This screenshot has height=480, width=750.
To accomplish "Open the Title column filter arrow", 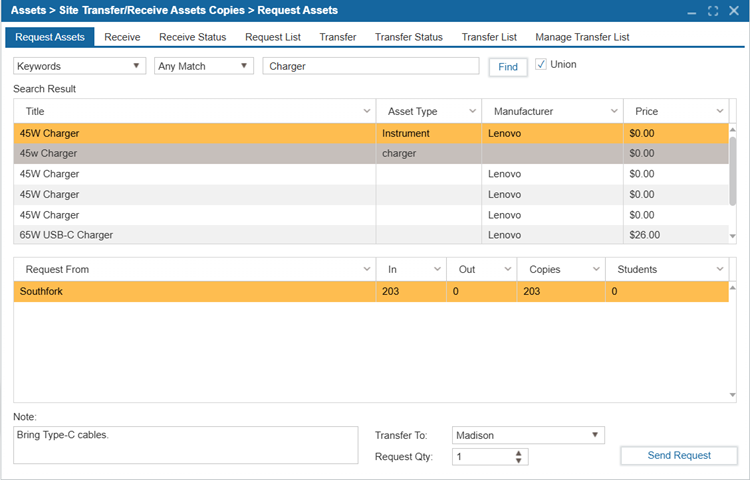I will pos(366,111).
